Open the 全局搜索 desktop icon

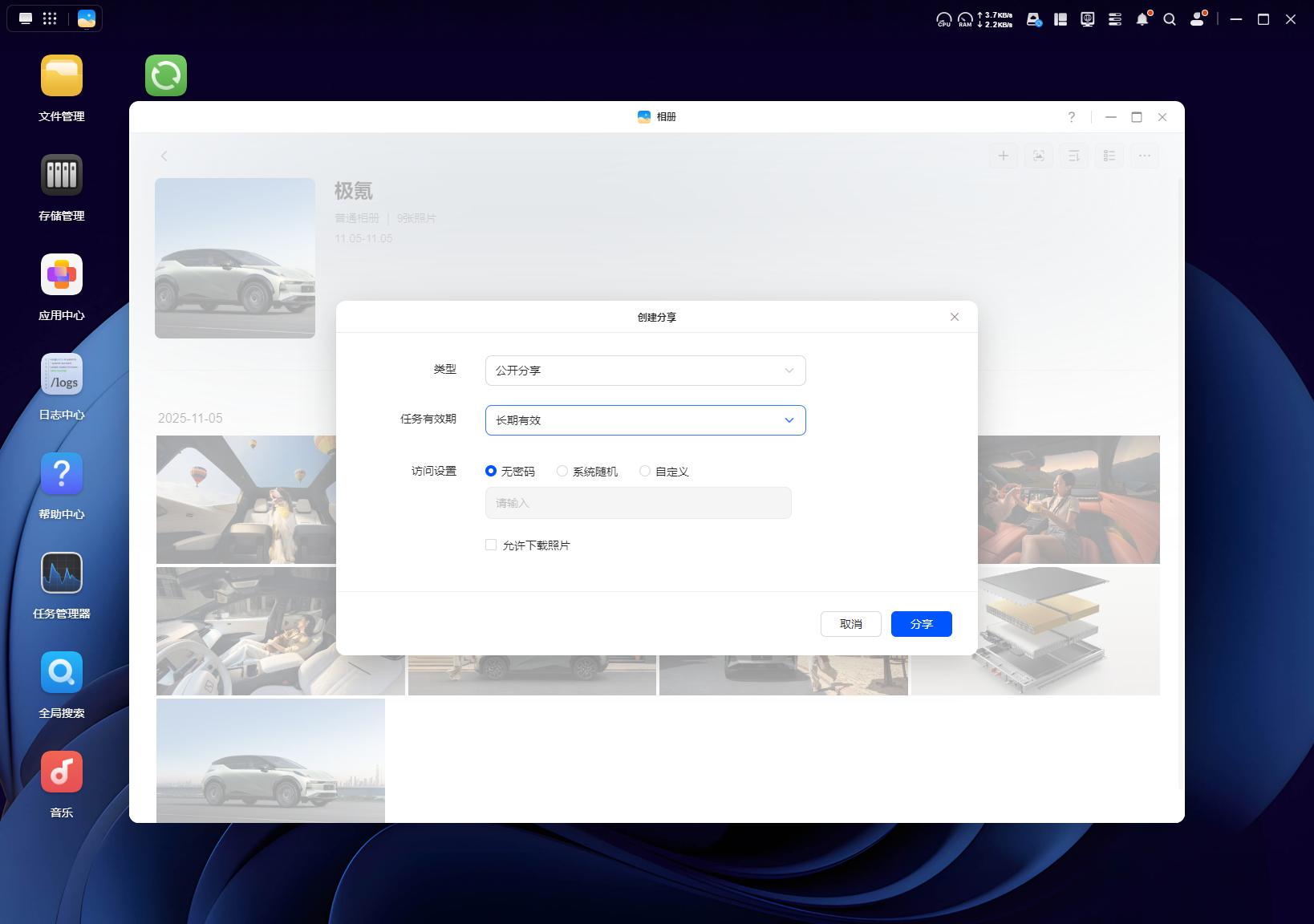coord(62,672)
